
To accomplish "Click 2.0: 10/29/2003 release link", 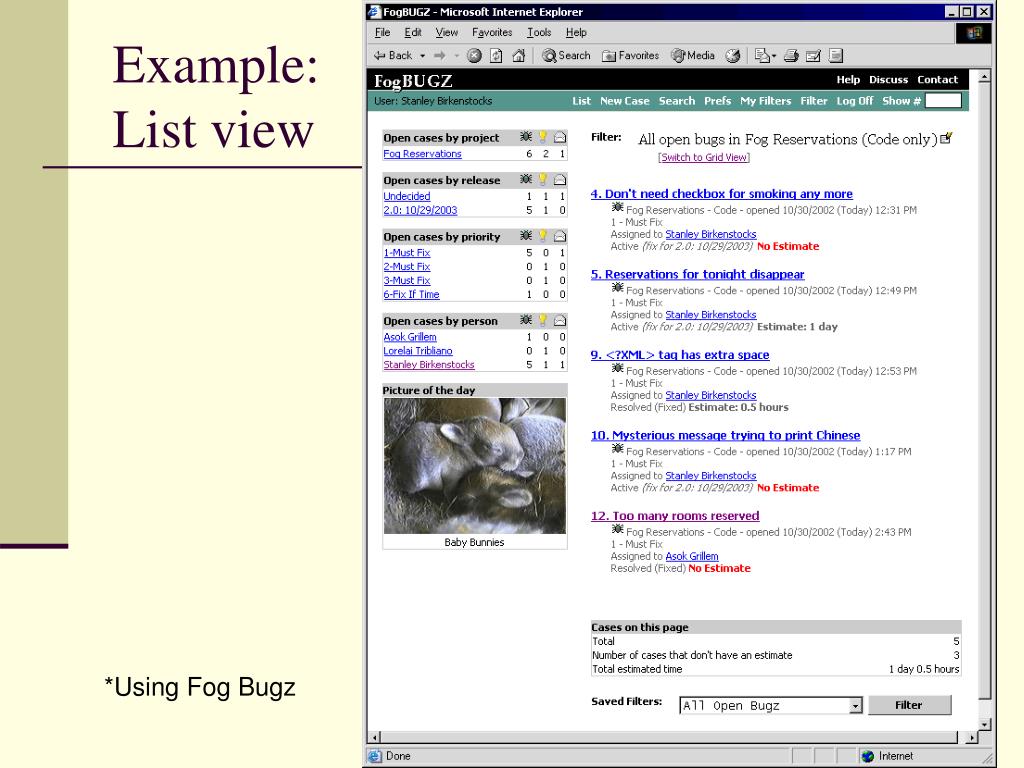I will [420, 210].
